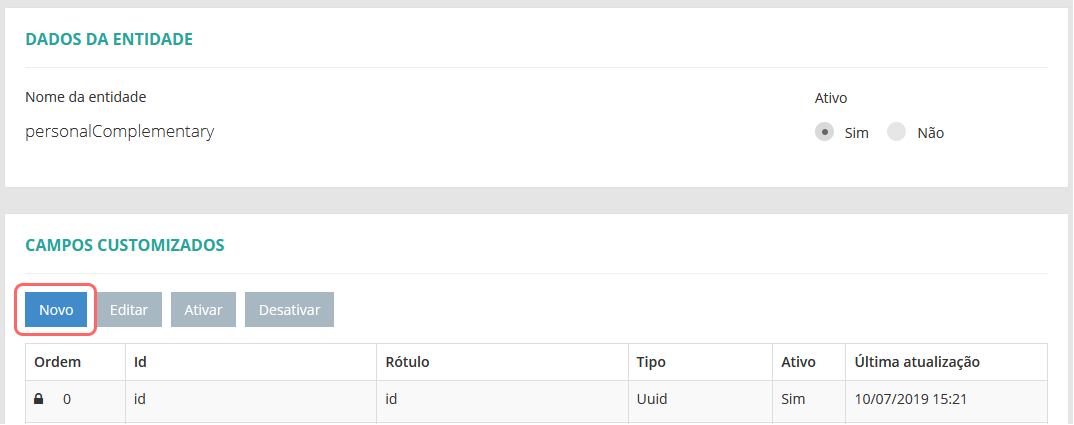Sort by the Rótulo column header
The width and height of the screenshot is (1074, 425).
(407, 362)
